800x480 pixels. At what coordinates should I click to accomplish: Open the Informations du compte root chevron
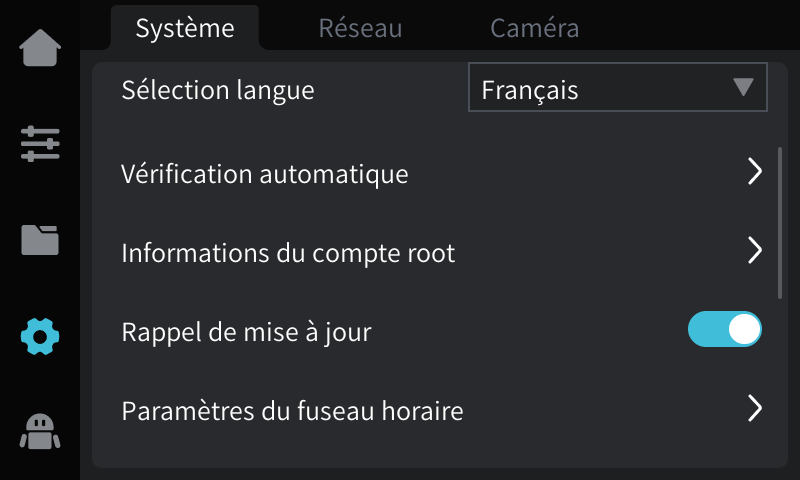pos(755,251)
